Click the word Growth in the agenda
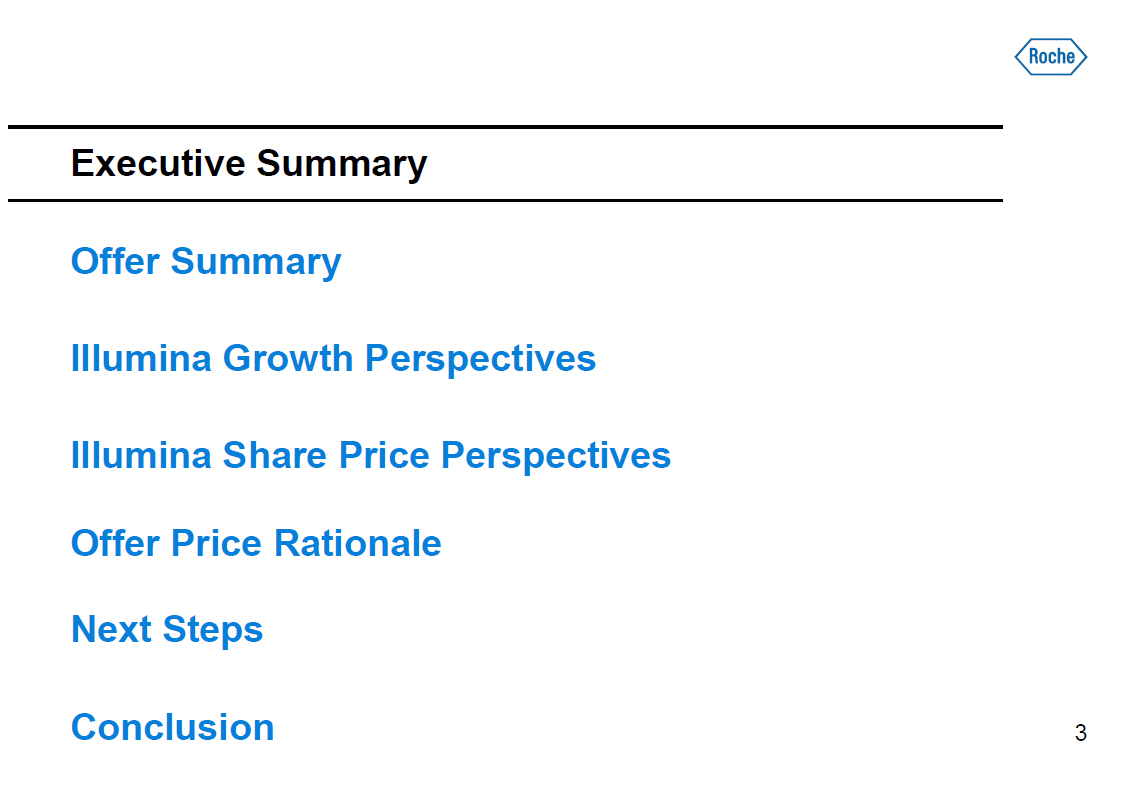The image size is (1143, 793). click(x=288, y=358)
